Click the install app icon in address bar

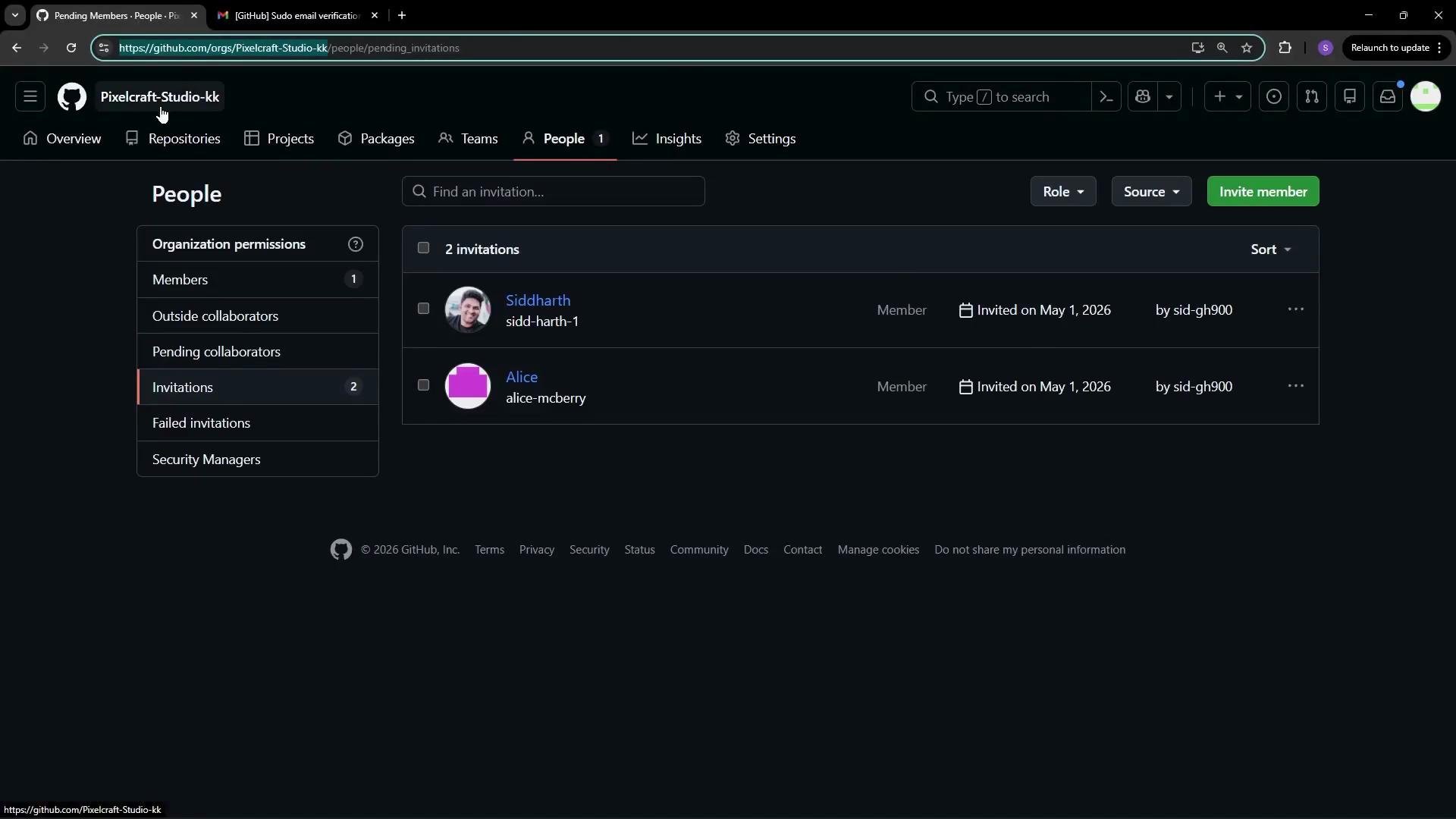[x=1198, y=48]
